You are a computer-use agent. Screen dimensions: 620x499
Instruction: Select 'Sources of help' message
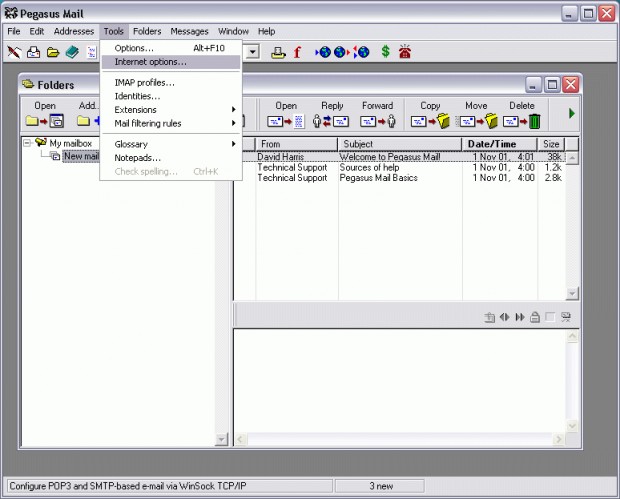point(400,168)
